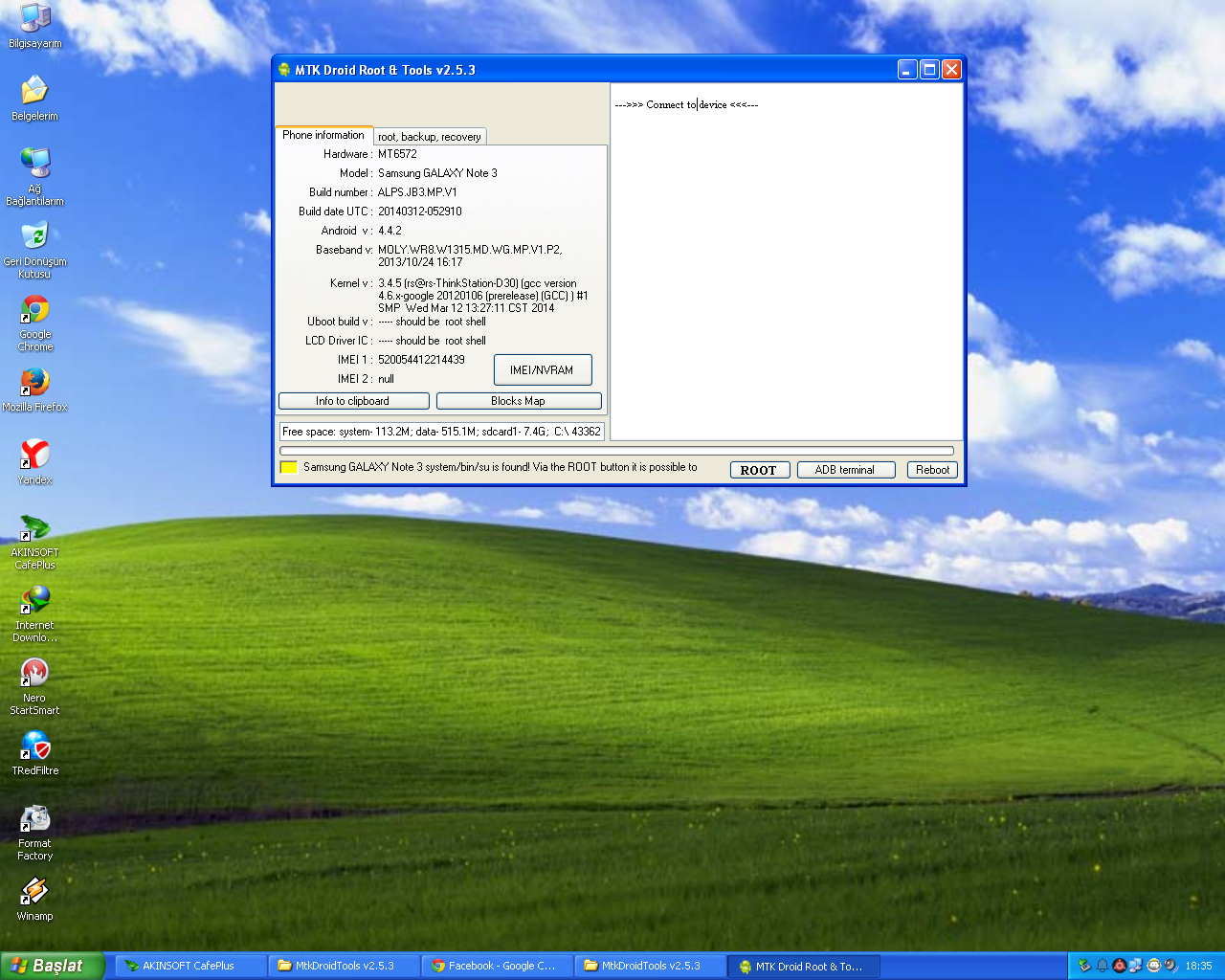Open Nero StartSmart shortcut
This screenshot has width=1225, height=980.
click(35, 674)
